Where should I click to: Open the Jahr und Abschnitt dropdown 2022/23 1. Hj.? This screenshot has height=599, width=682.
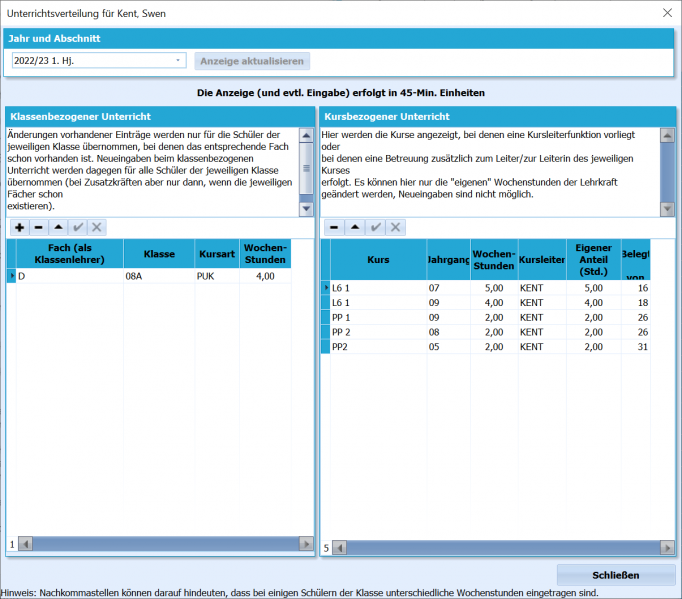(99, 60)
